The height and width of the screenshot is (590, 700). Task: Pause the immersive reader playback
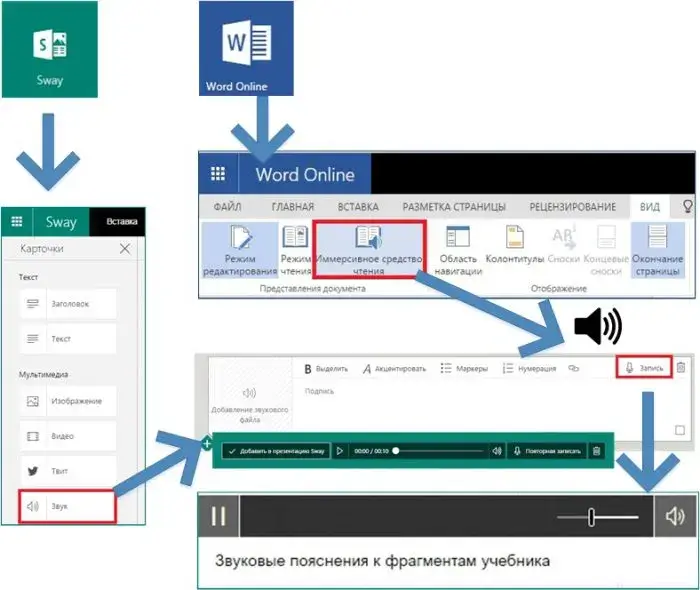click(218, 516)
